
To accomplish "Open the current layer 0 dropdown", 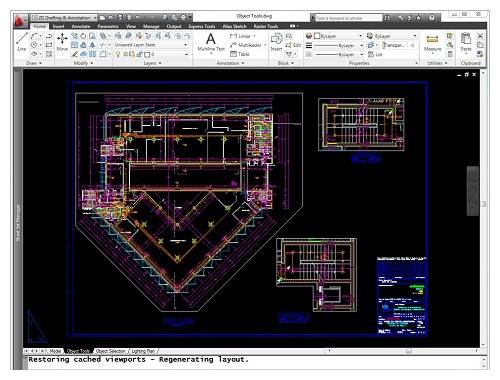I will pos(151,54).
